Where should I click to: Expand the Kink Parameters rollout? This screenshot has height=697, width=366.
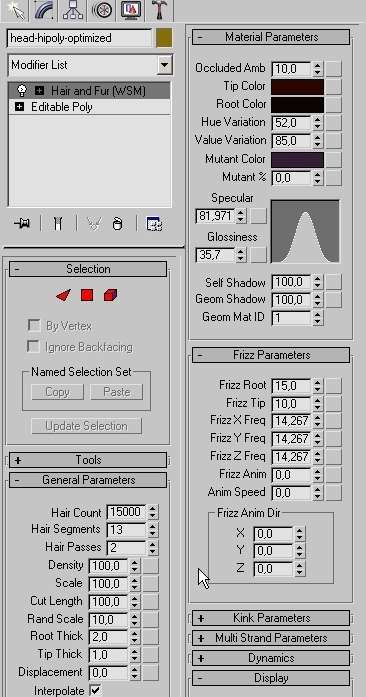click(271, 618)
